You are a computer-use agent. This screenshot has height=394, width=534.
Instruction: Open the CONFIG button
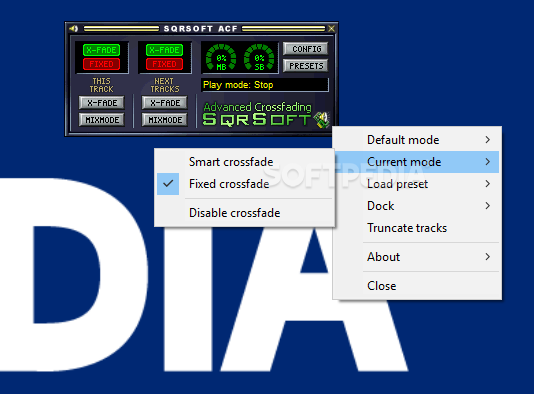click(306, 49)
